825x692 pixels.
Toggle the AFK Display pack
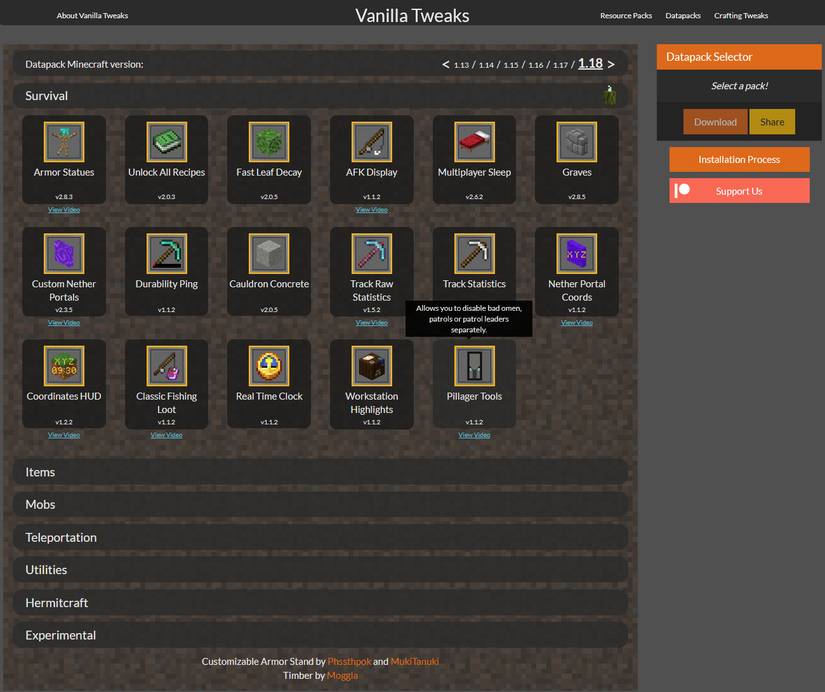pos(371,140)
